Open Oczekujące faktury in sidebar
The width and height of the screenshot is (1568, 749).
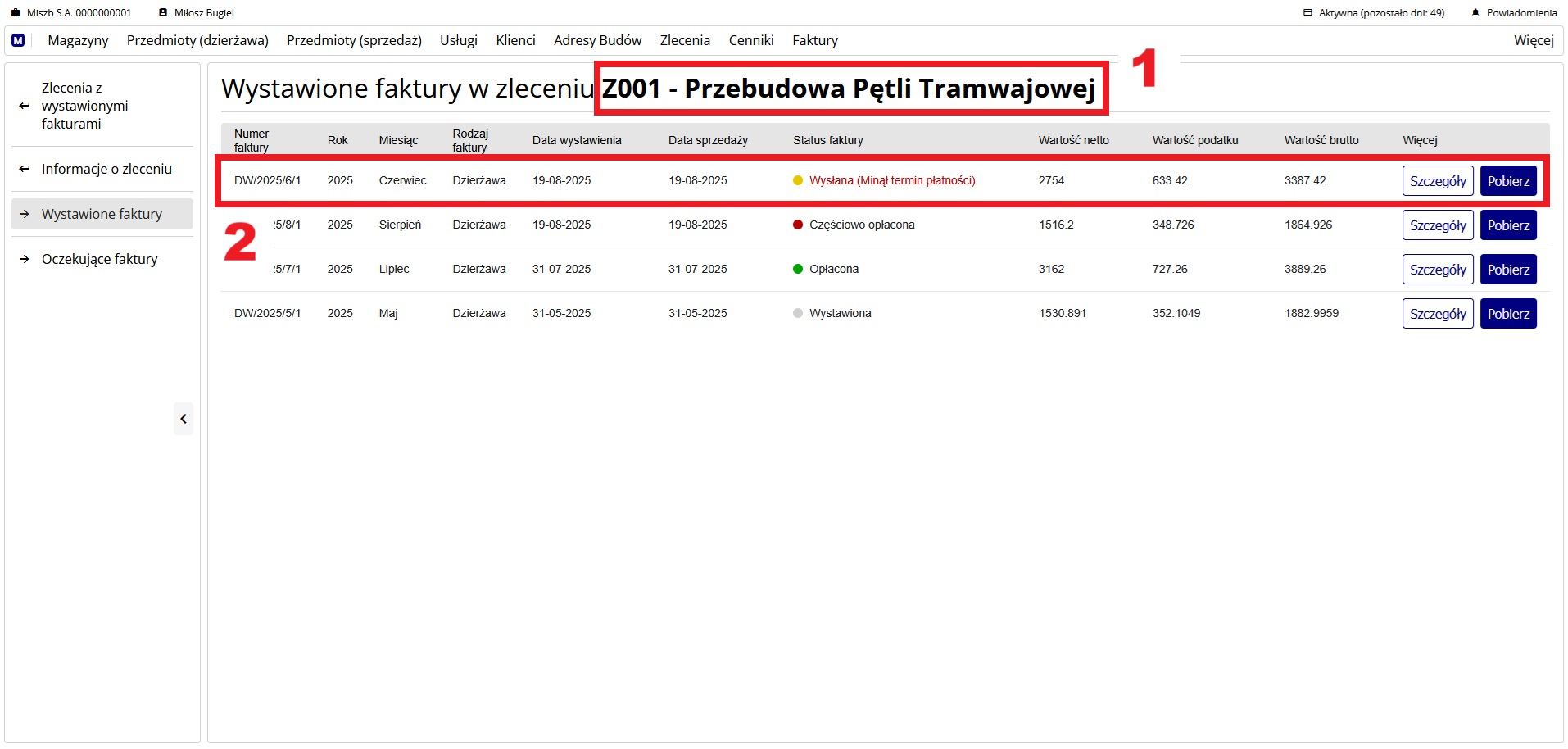[99, 259]
